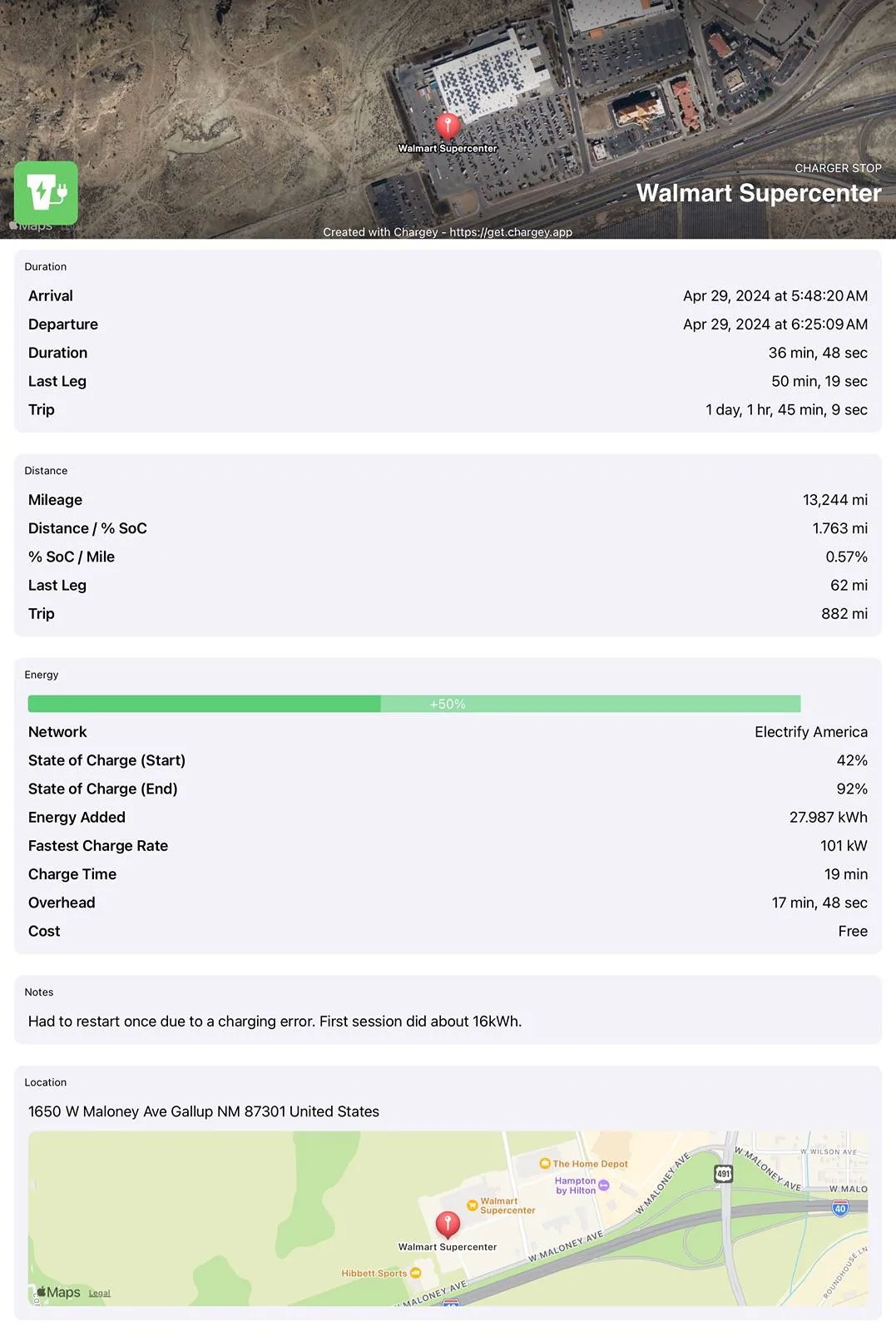The image size is (896, 1331).
Task: Tap the Hampton by Hilton hotel marker
Action: tap(604, 1185)
